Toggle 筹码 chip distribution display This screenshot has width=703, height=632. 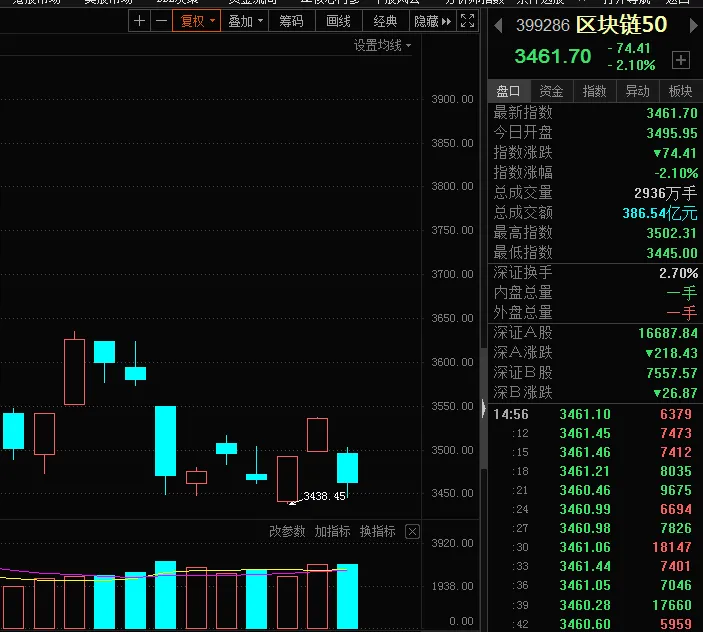pos(291,21)
